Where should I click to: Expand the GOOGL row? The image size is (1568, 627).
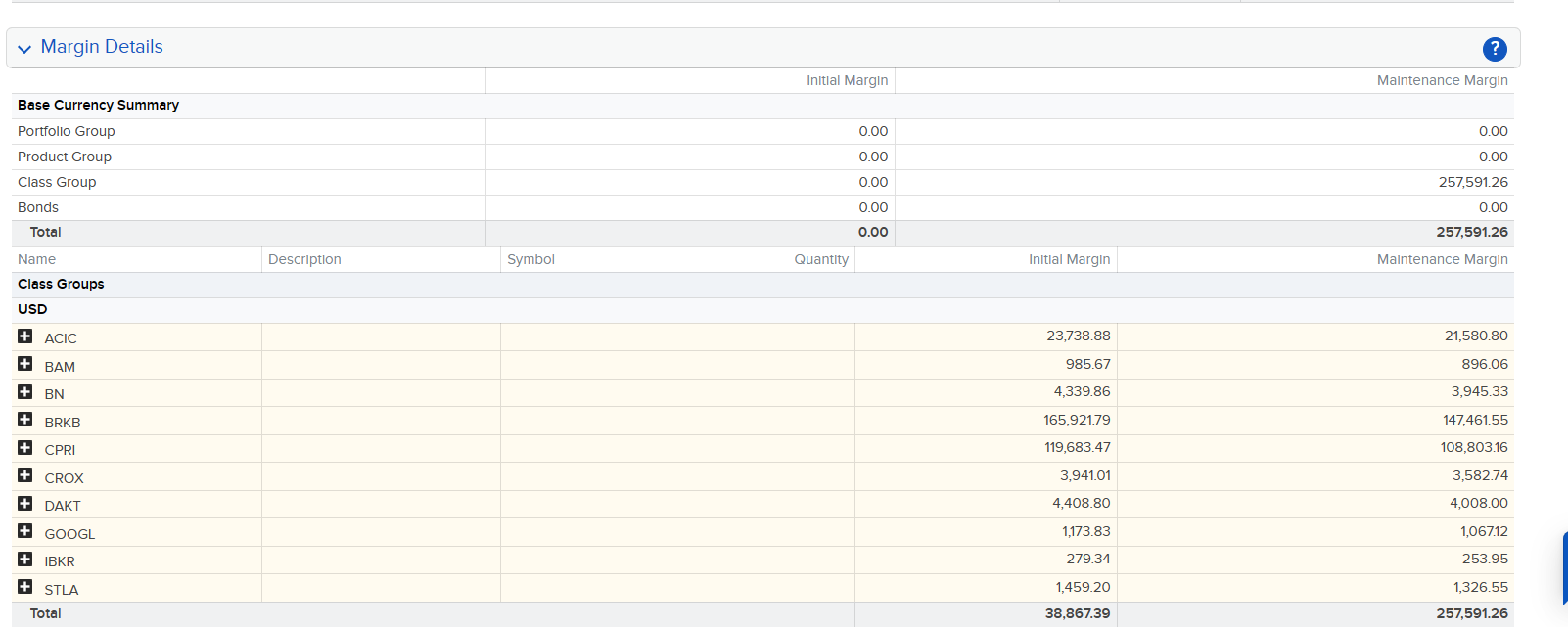coord(25,531)
